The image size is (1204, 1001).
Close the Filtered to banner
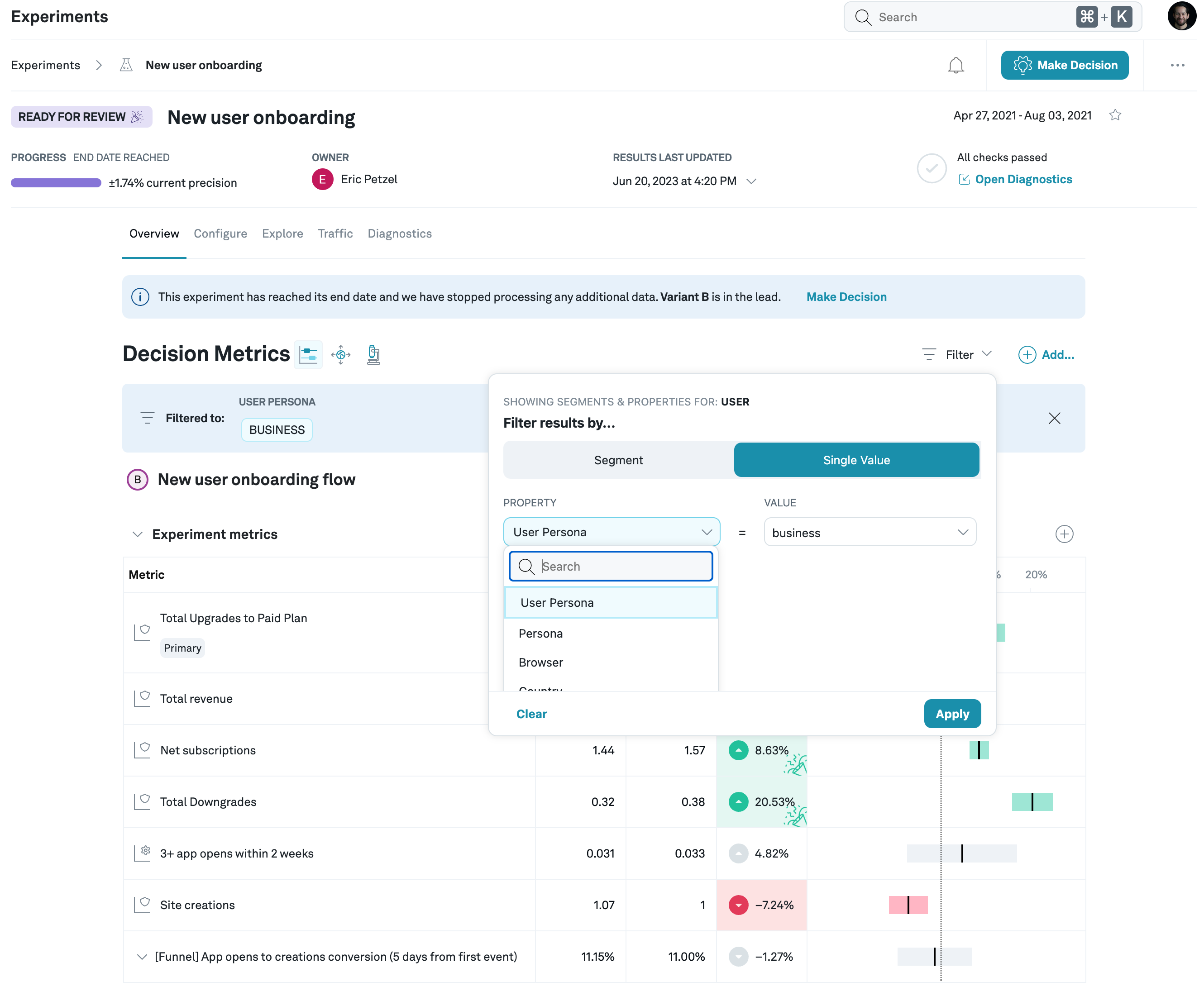click(x=1054, y=419)
